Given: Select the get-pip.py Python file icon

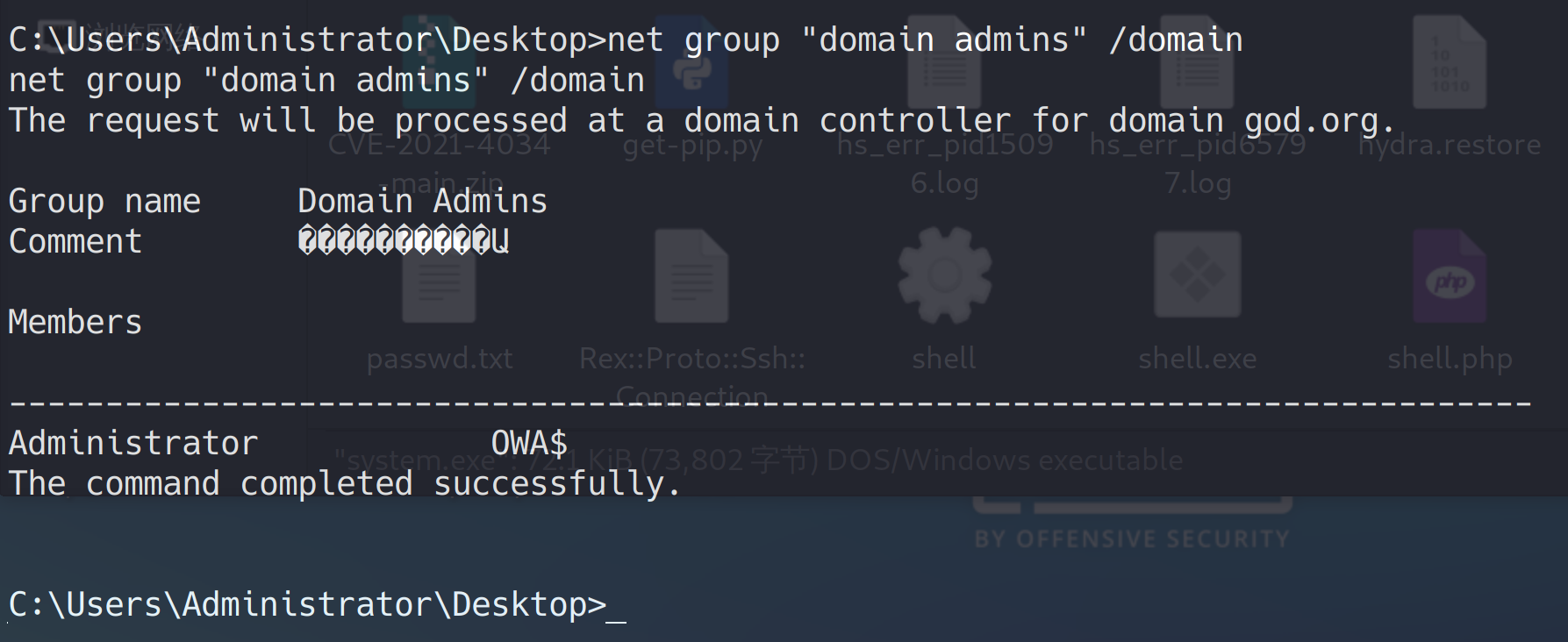Looking at the screenshot, I should 692,61.
